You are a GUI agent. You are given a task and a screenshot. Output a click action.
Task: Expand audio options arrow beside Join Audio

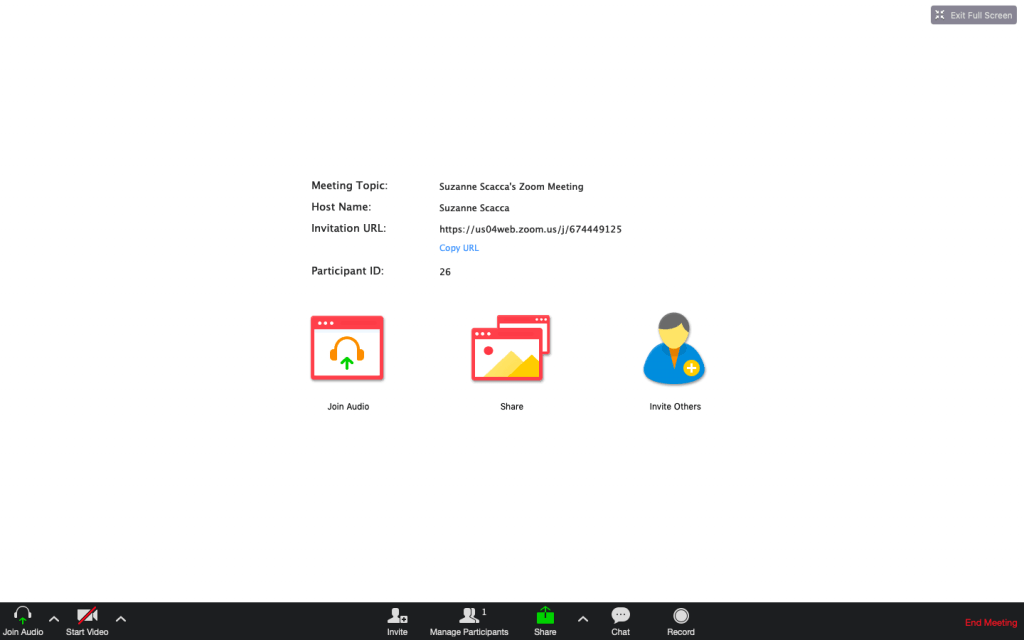(54, 618)
